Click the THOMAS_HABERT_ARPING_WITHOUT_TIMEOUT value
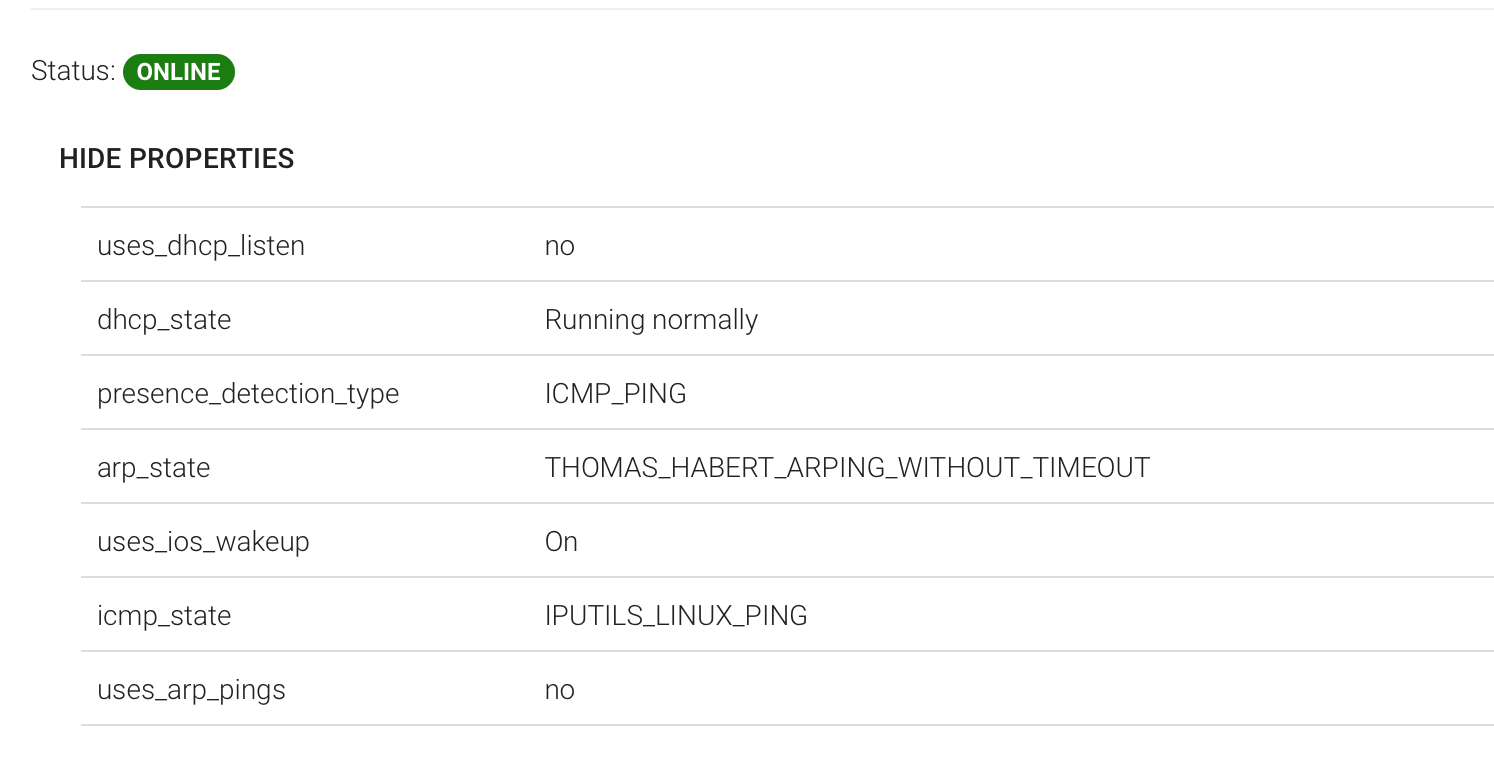Image resolution: width=1494 pixels, height=780 pixels. tap(847, 468)
